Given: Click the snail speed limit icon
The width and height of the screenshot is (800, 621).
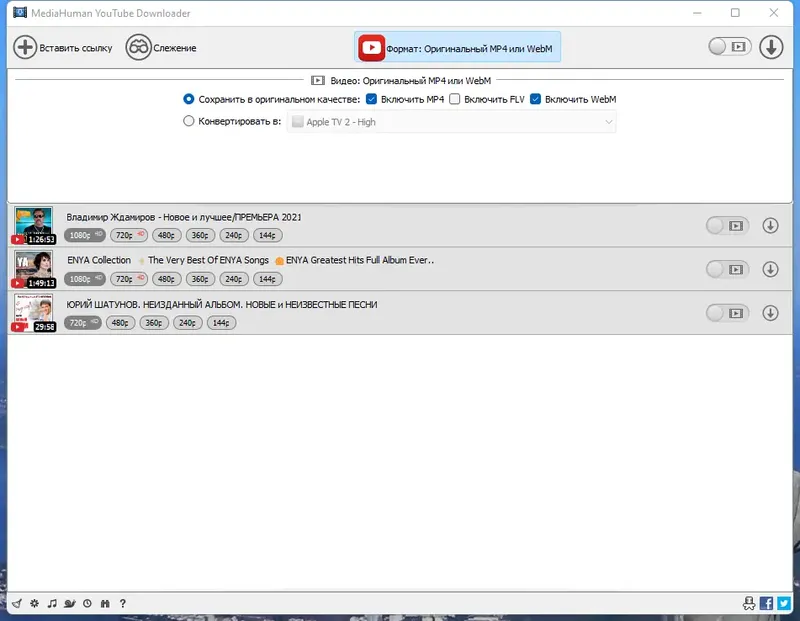Looking at the screenshot, I should pyautogui.click(x=70, y=604).
